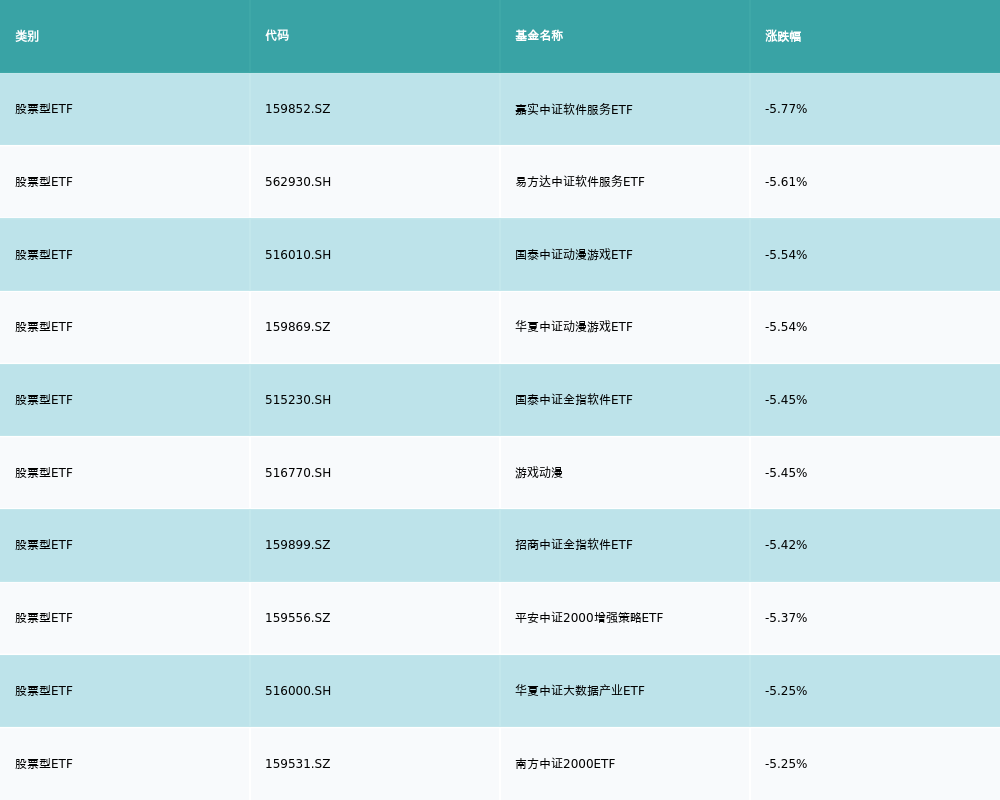Click the -5.61% change value

[786, 182]
